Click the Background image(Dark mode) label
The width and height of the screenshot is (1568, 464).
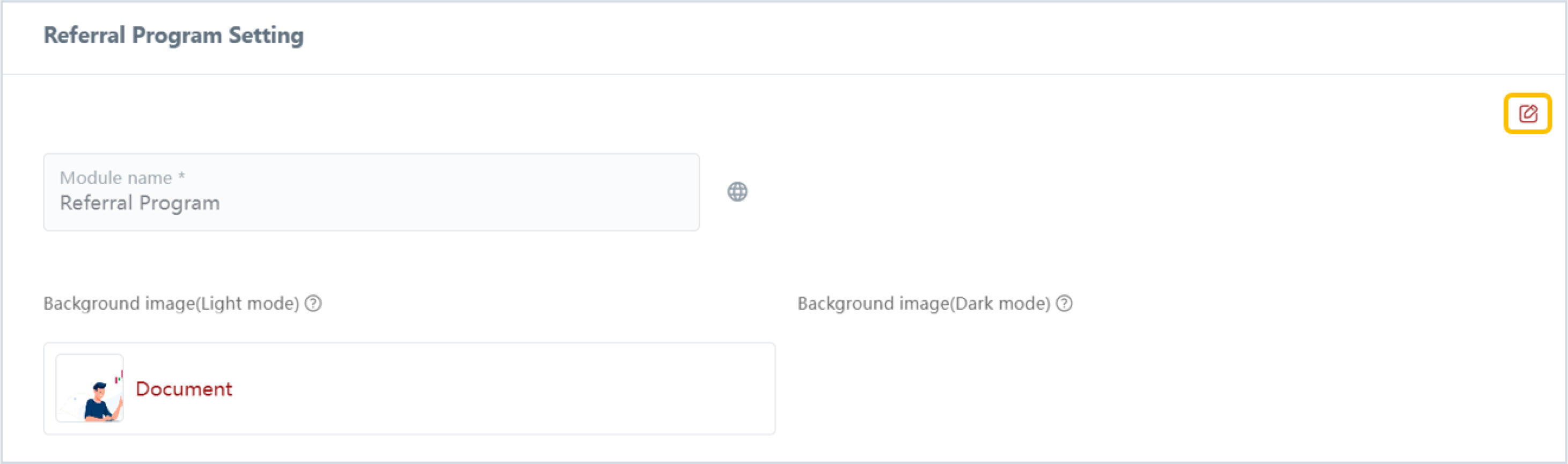pos(924,303)
